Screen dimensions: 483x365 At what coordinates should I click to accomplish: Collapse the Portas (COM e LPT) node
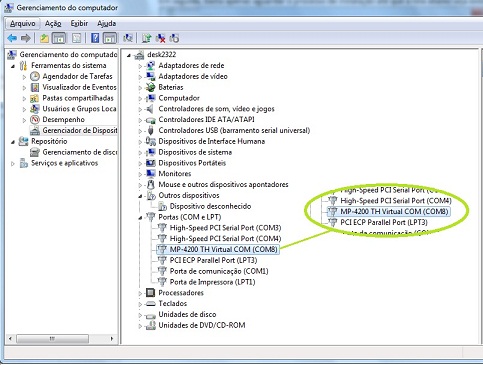(x=140, y=218)
